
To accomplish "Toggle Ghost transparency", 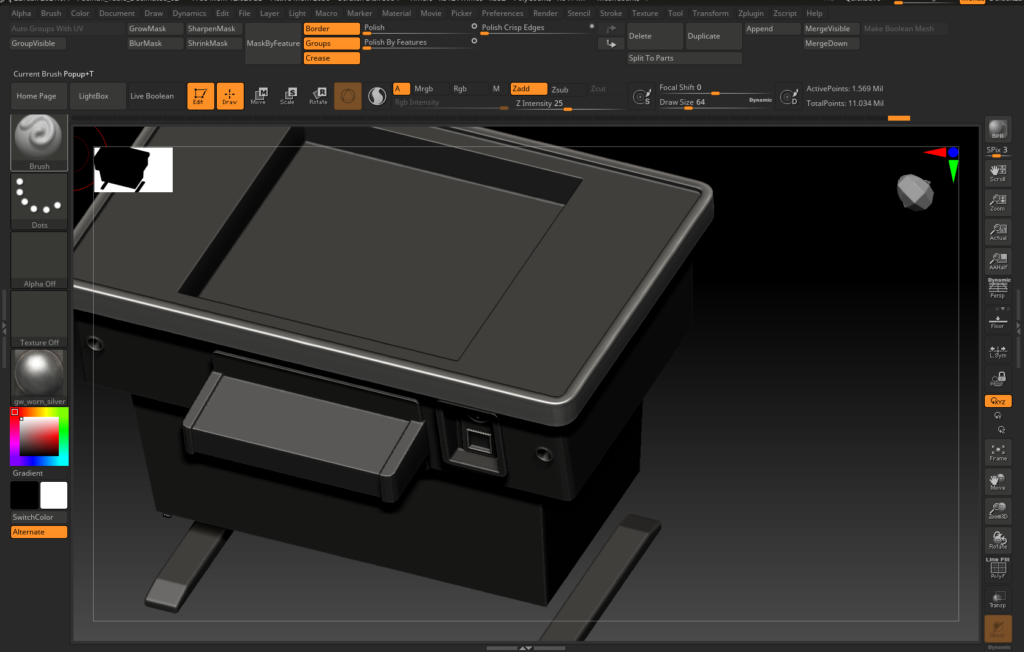I will (997, 628).
